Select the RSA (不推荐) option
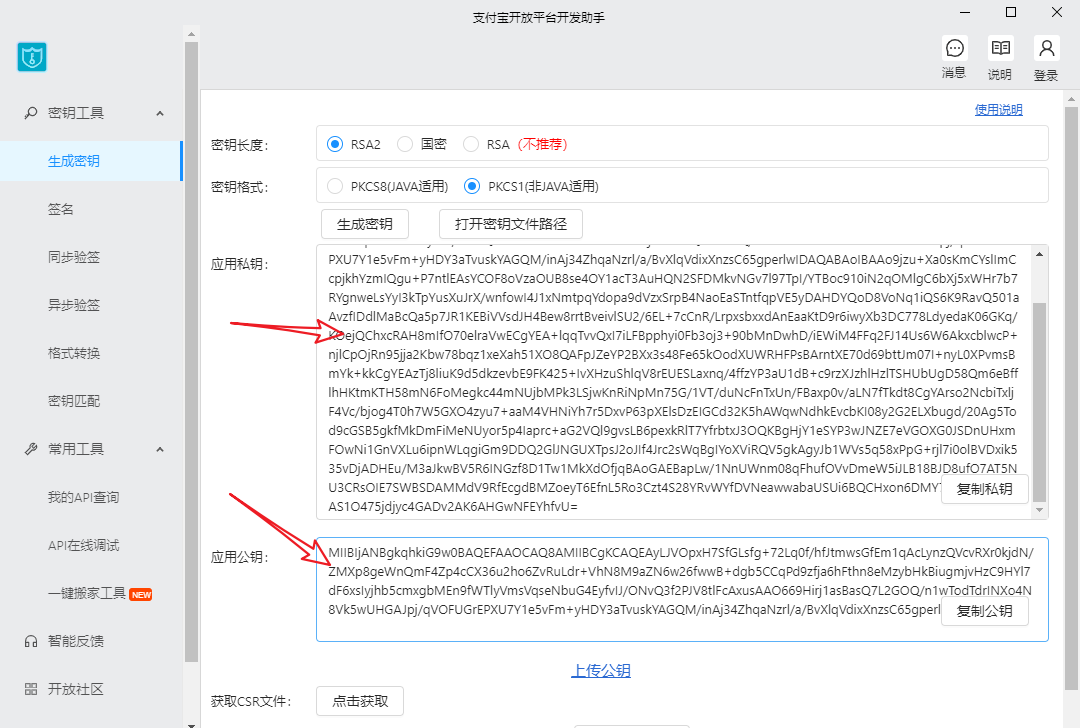The image size is (1080, 728). pyautogui.click(x=471, y=144)
